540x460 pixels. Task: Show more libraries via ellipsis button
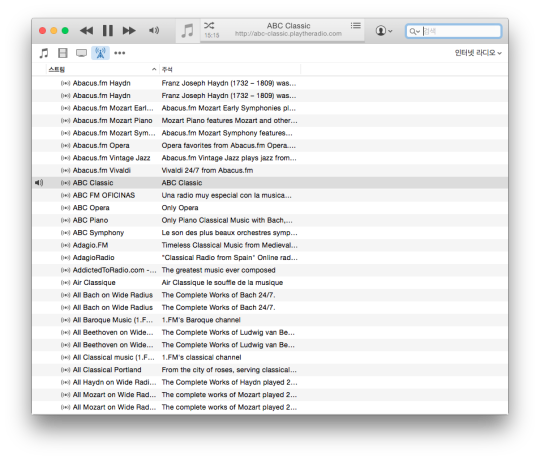[120, 53]
